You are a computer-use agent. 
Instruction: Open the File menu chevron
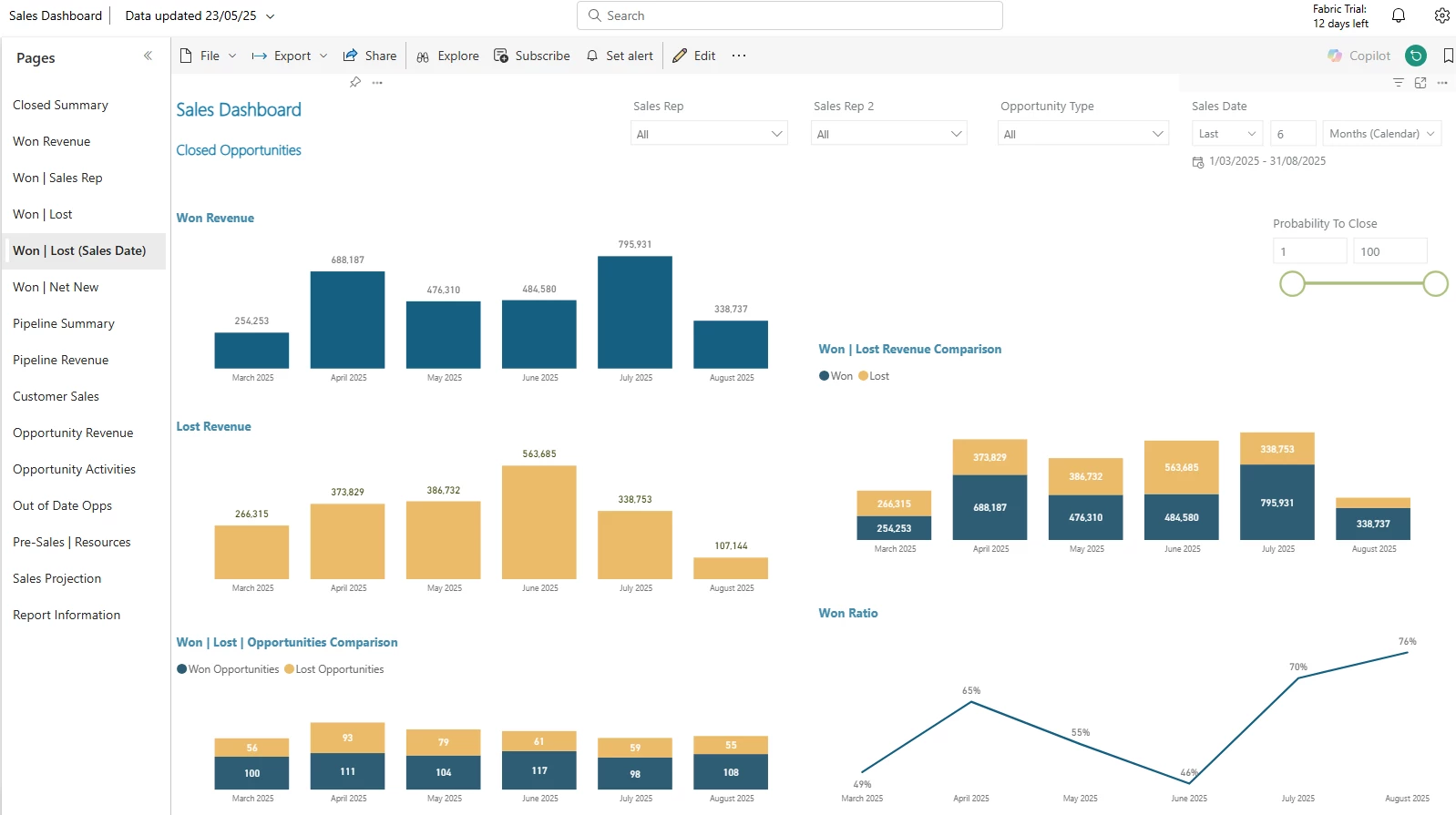pyautogui.click(x=232, y=56)
